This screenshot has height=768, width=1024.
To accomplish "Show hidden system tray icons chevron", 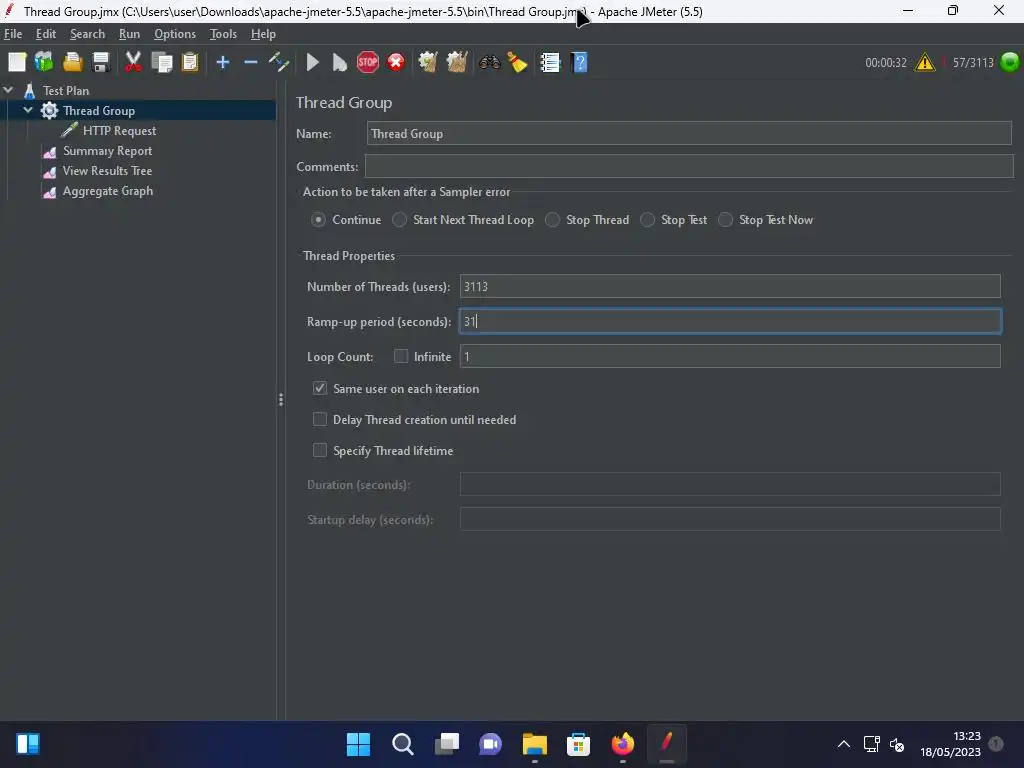I will (x=844, y=744).
